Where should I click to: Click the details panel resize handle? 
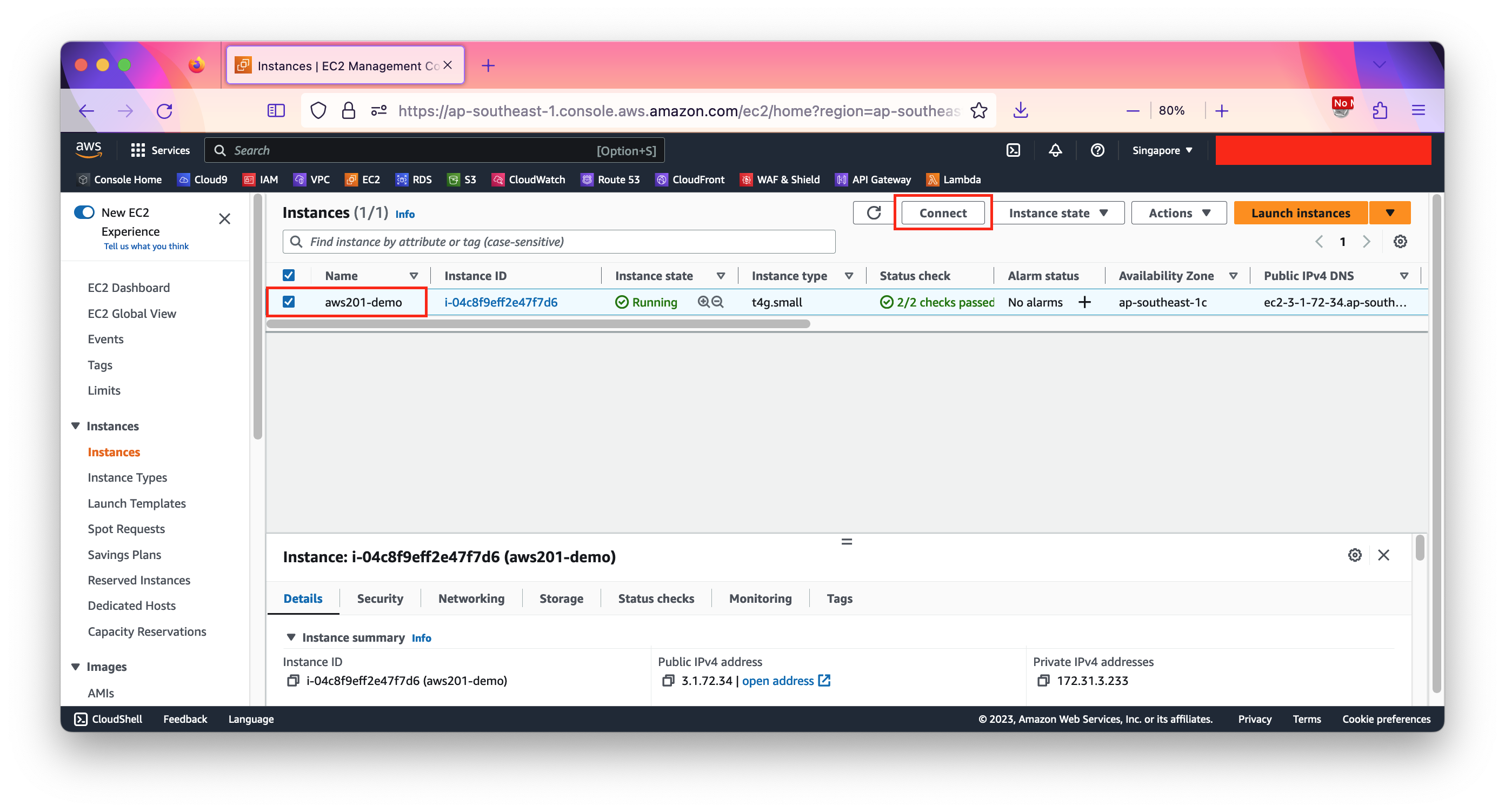847,542
